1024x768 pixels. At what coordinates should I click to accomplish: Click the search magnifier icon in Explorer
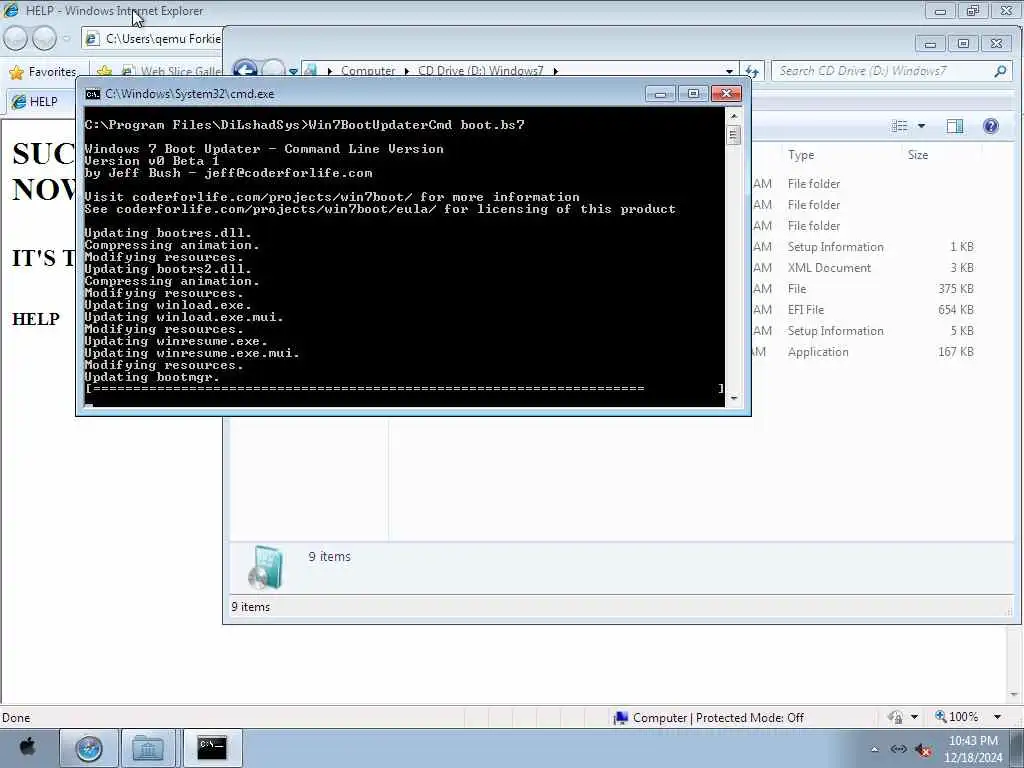(x=1000, y=71)
